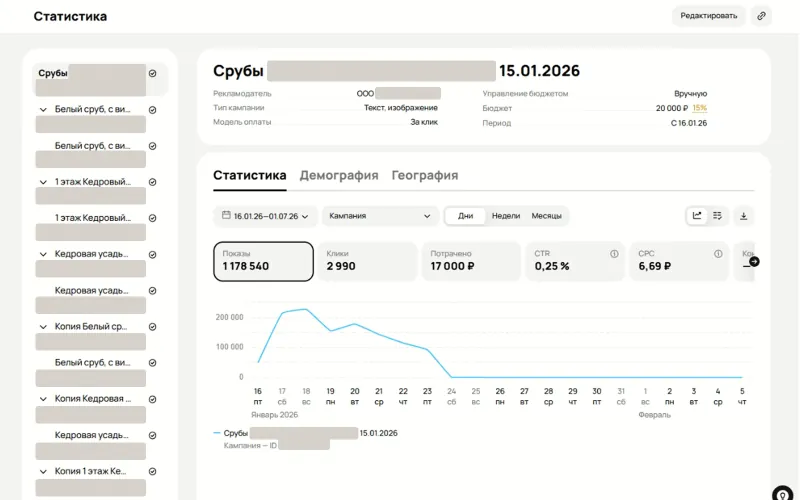Select Недели granularity
800x500 pixels.
pos(506,216)
